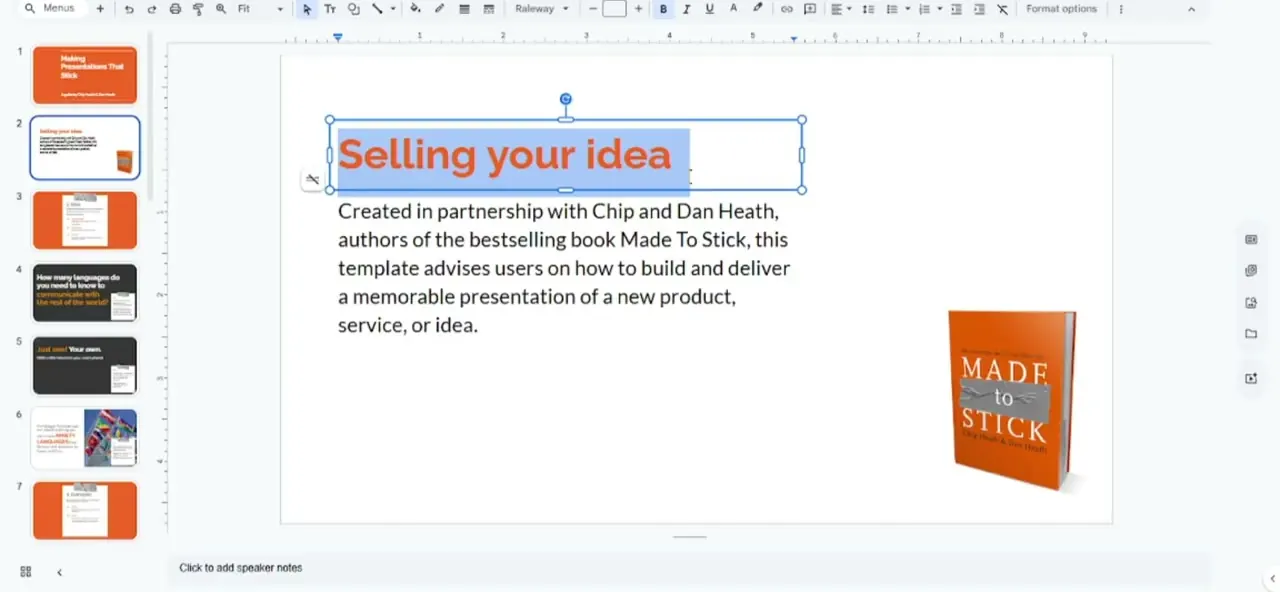1280x592 pixels.
Task: Select slide 1 thumbnail
Action: click(x=85, y=75)
